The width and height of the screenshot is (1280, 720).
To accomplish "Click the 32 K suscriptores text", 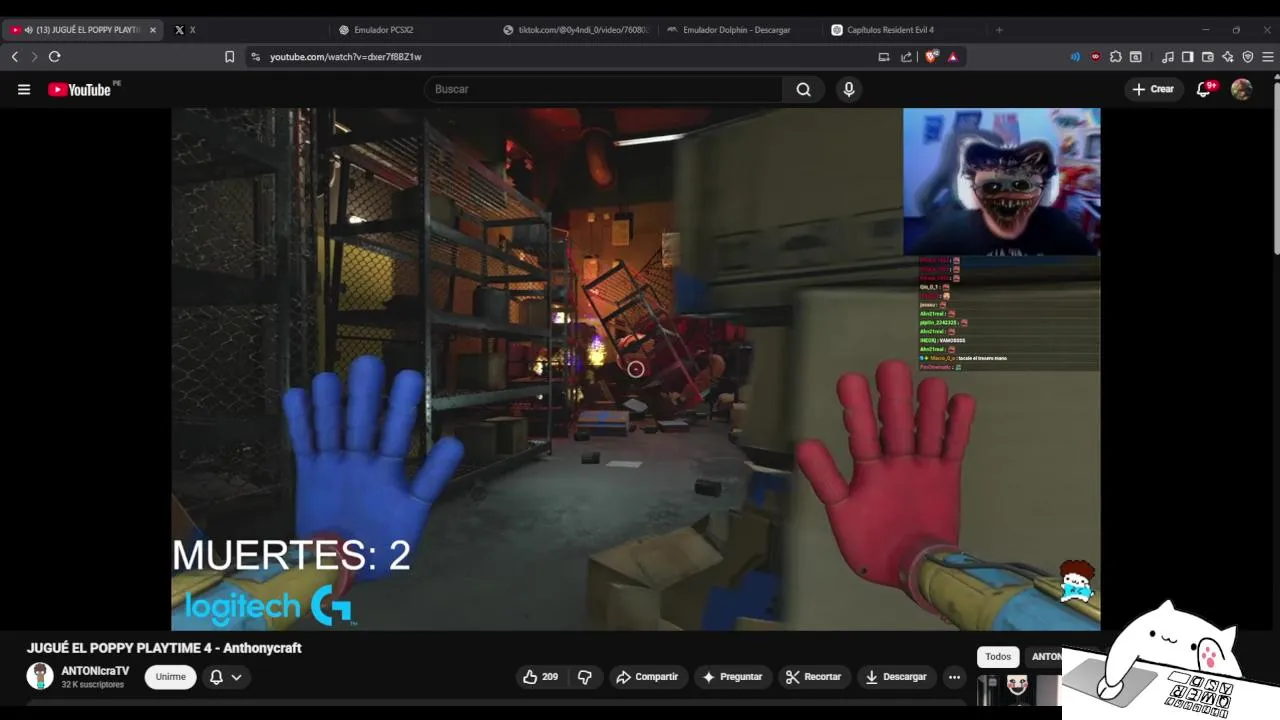I will [x=93, y=685].
